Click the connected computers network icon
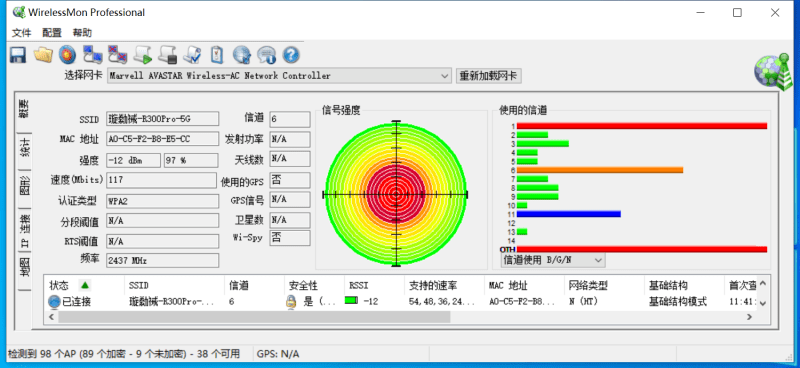Viewport: 800px width, 368px height. click(x=93, y=54)
